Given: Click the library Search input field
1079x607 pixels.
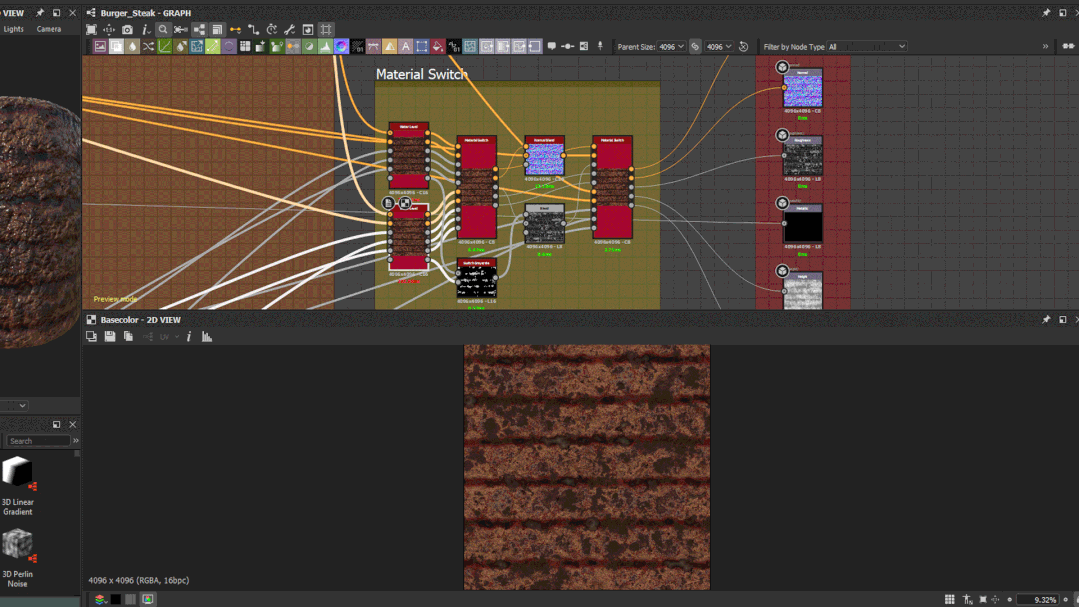Looking at the screenshot, I should tap(38, 440).
